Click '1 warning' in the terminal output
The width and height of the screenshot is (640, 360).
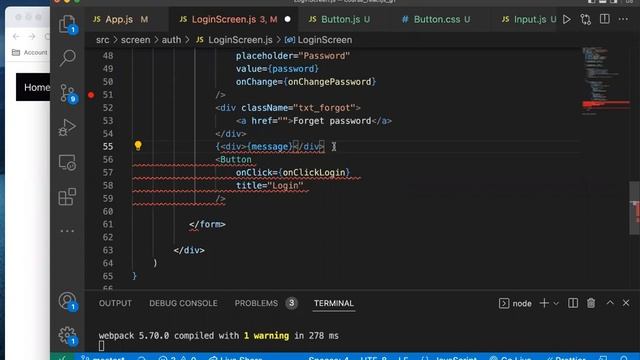267,336
